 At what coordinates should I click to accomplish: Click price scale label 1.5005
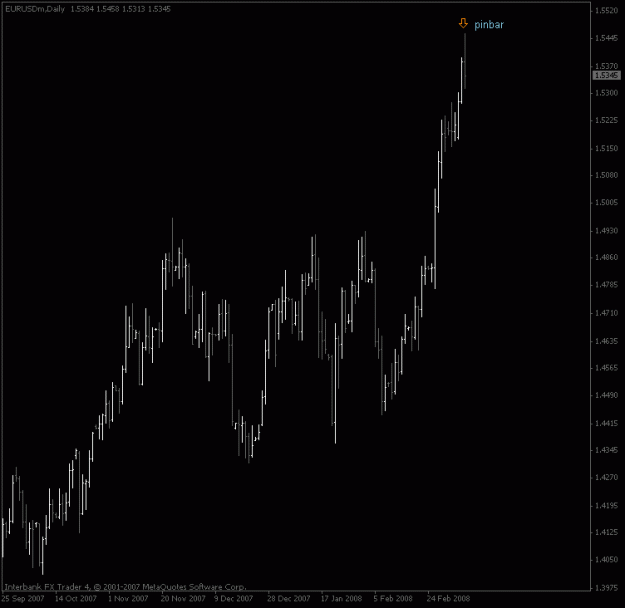point(606,203)
